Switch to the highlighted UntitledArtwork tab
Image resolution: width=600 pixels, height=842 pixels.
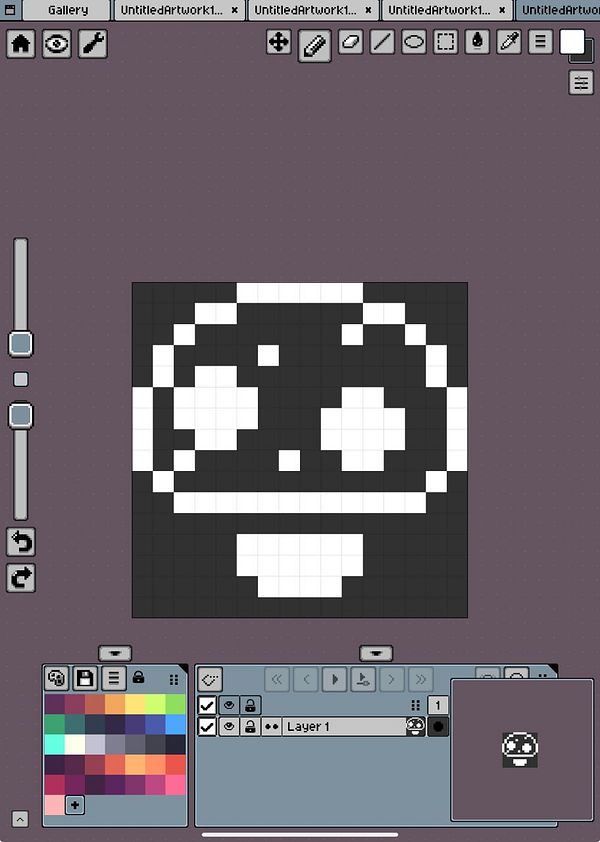tap(559, 10)
